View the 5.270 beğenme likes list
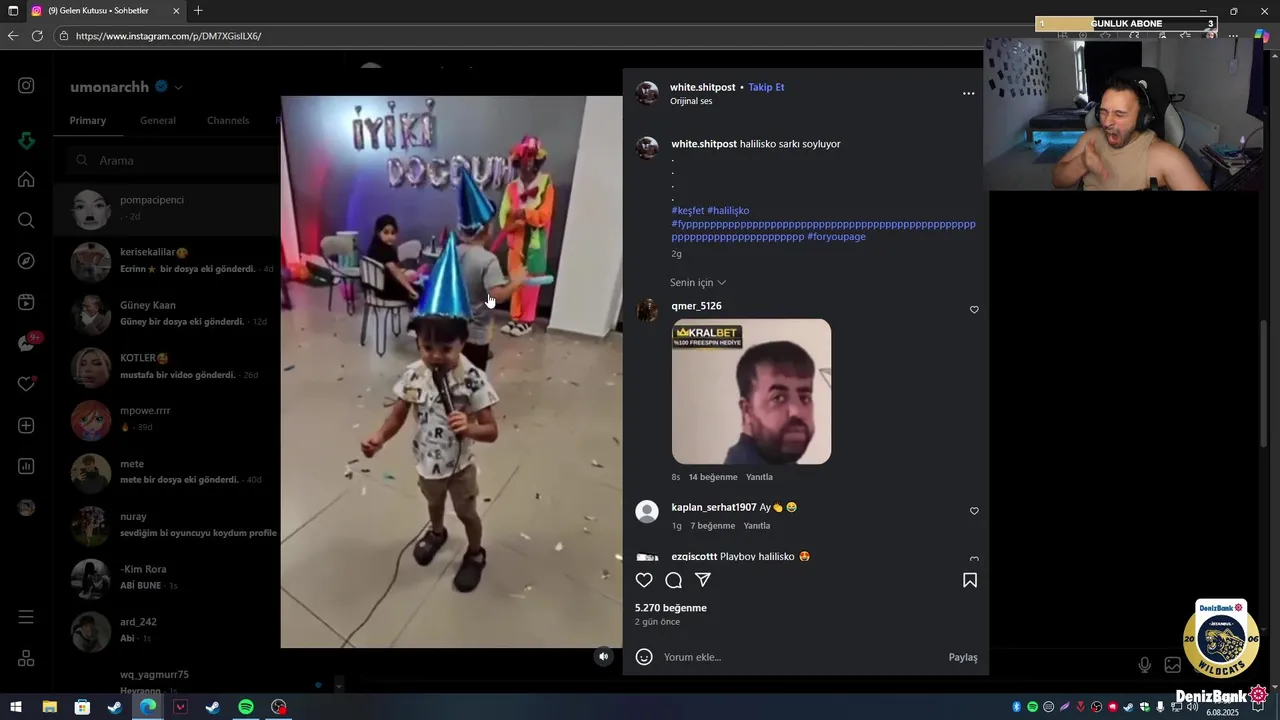1280x720 pixels. pos(671,608)
